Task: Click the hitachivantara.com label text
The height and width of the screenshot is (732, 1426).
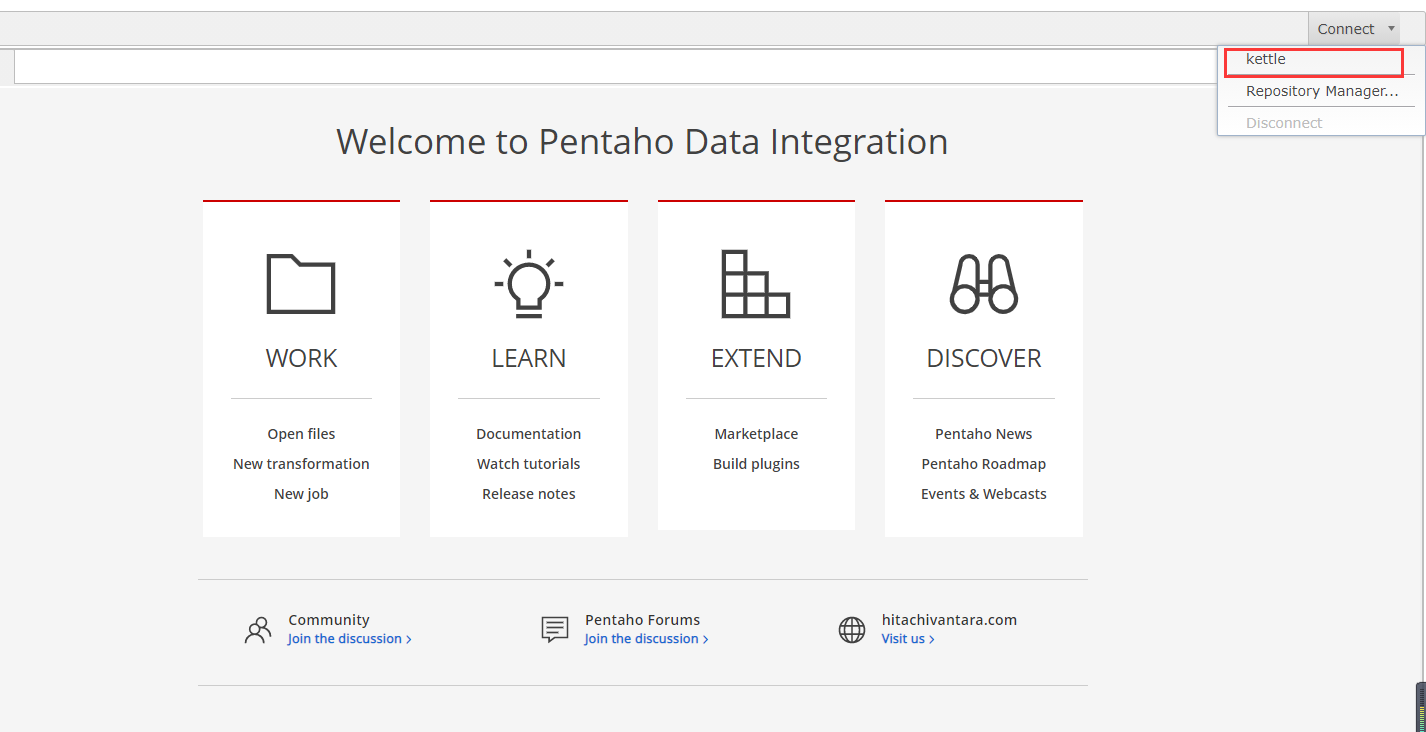Action: click(x=949, y=620)
